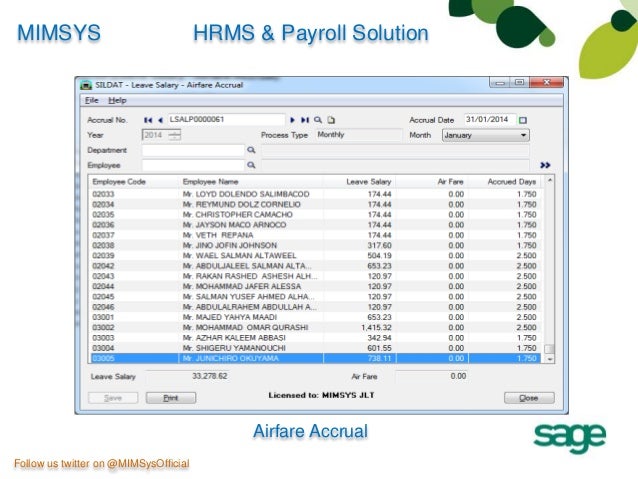Click leave salary value 1,415.32
This screenshot has height=479, width=638.
[376, 328]
